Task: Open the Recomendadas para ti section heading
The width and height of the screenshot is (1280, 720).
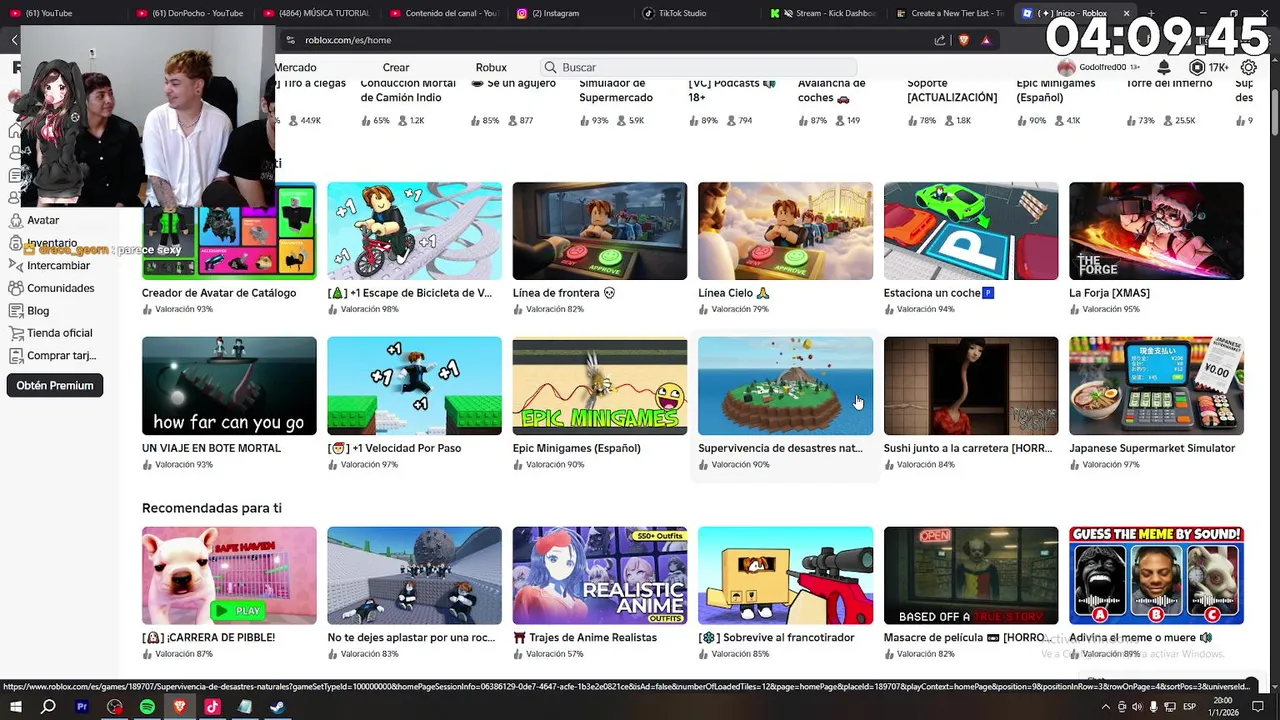Action: coord(212,508)
